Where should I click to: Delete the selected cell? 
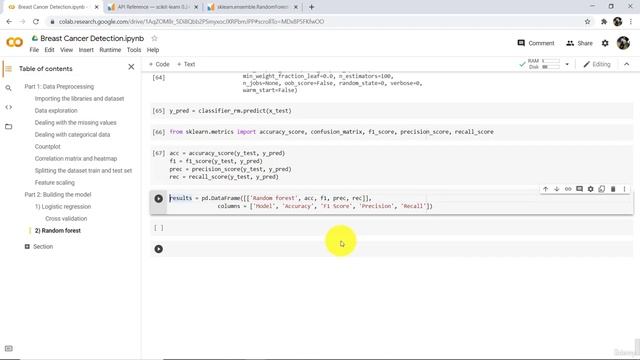pos(613,189)
